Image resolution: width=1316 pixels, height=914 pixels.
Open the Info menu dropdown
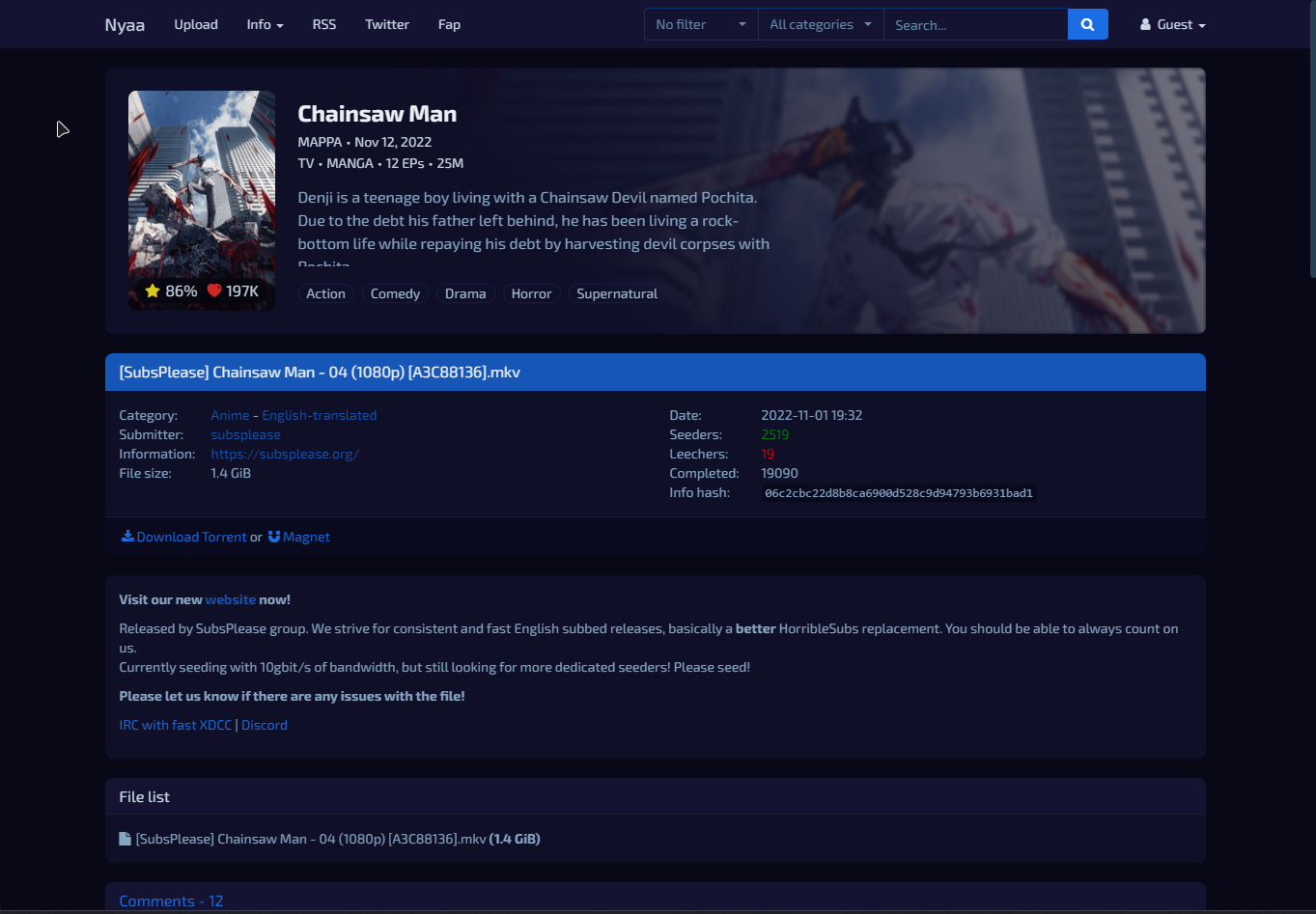(265, 25)
